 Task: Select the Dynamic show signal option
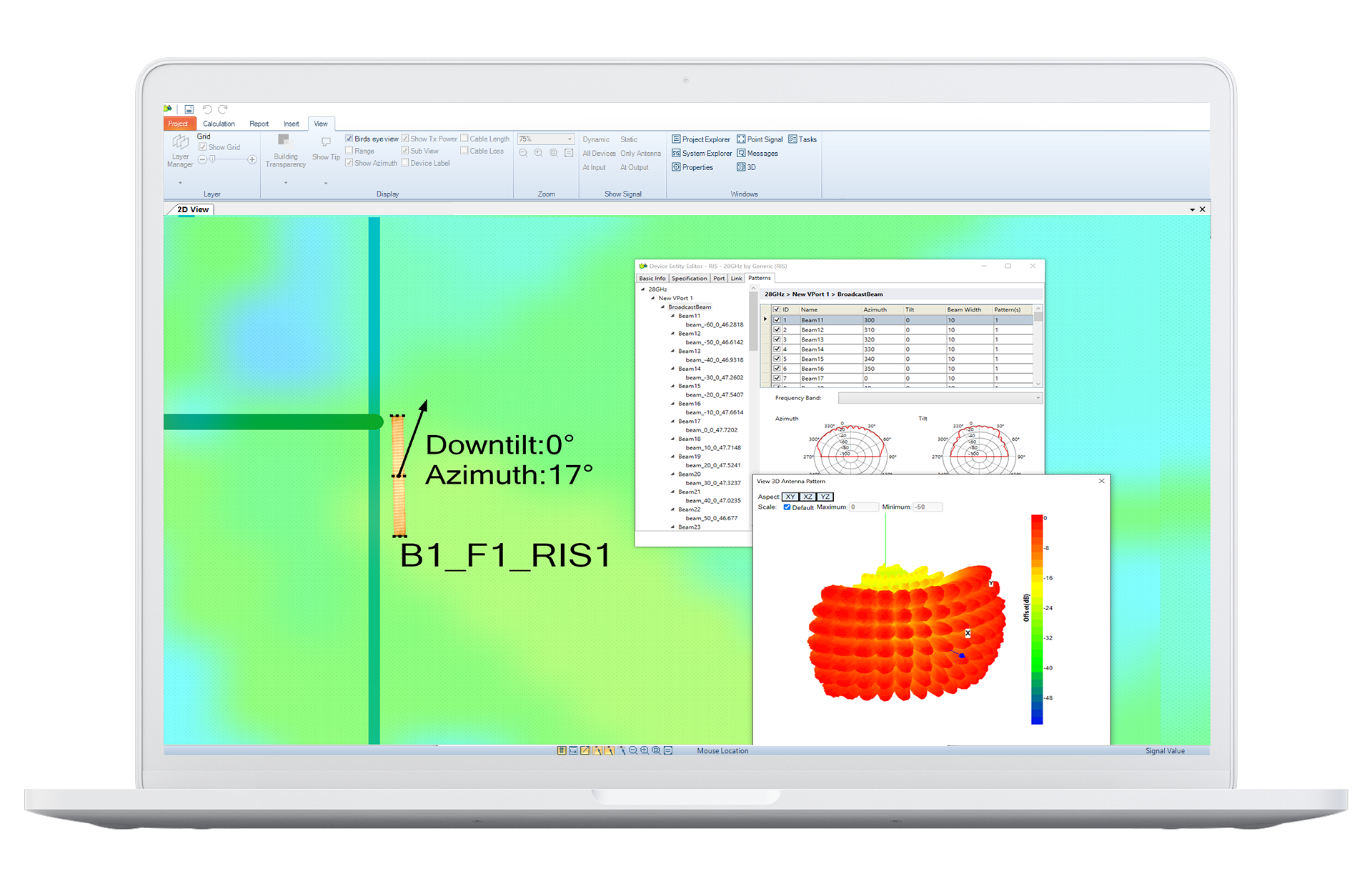coord(596,139)
